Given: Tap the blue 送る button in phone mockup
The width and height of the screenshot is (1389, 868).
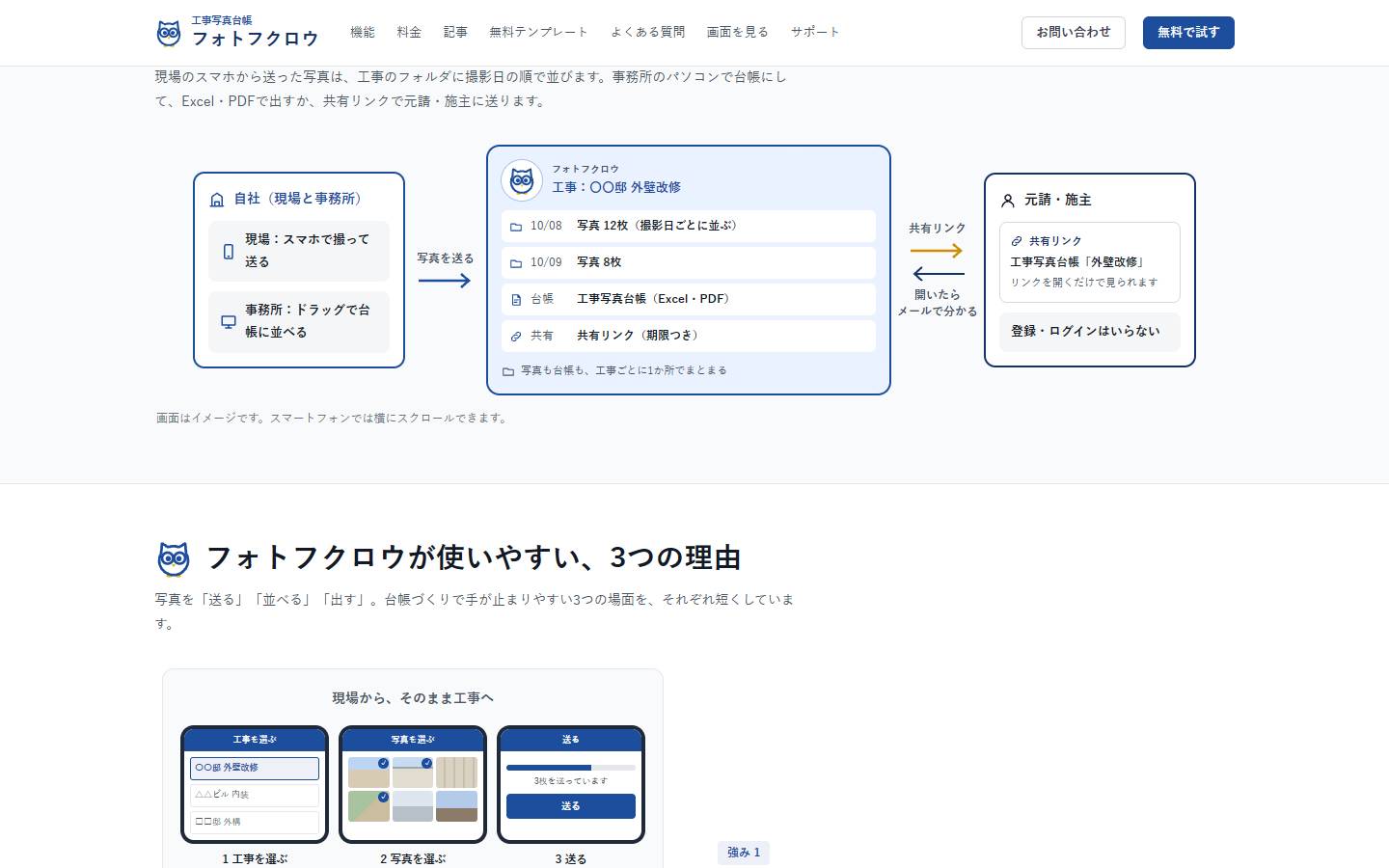Looking at the screenshot, I should pos(571,806).
